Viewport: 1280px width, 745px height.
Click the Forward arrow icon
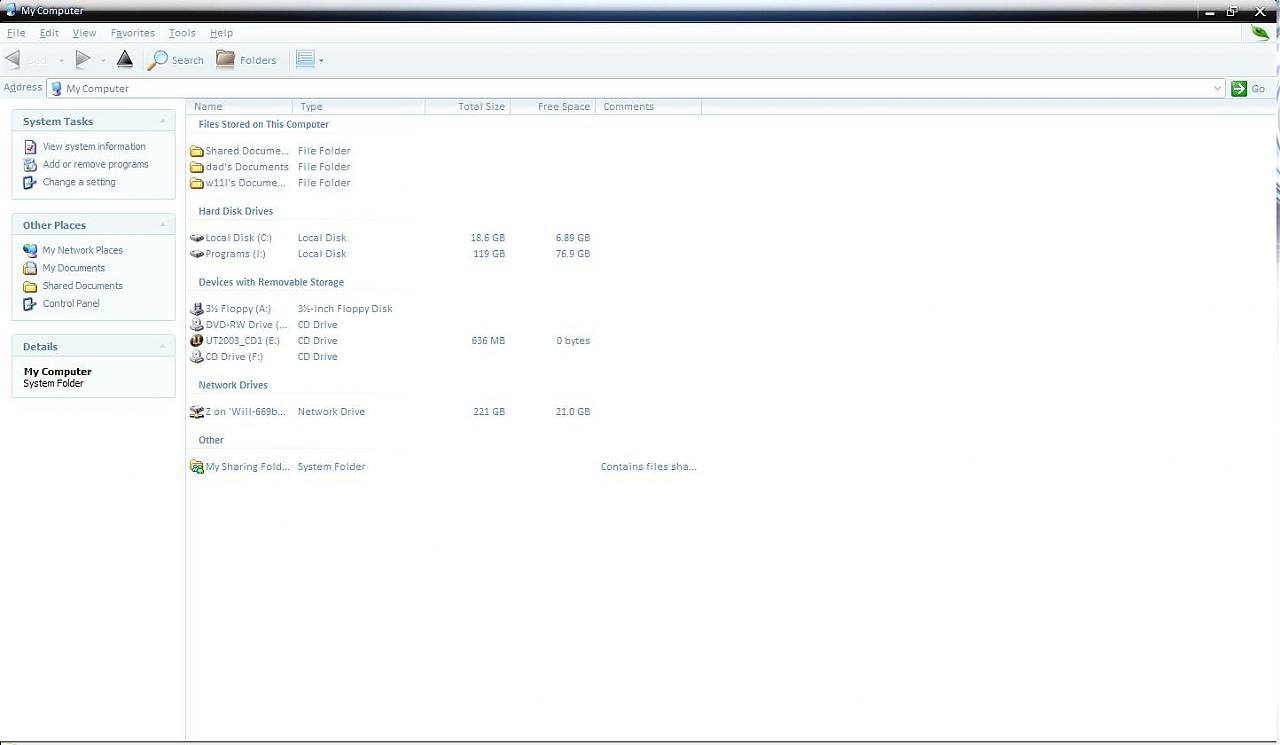83,60
